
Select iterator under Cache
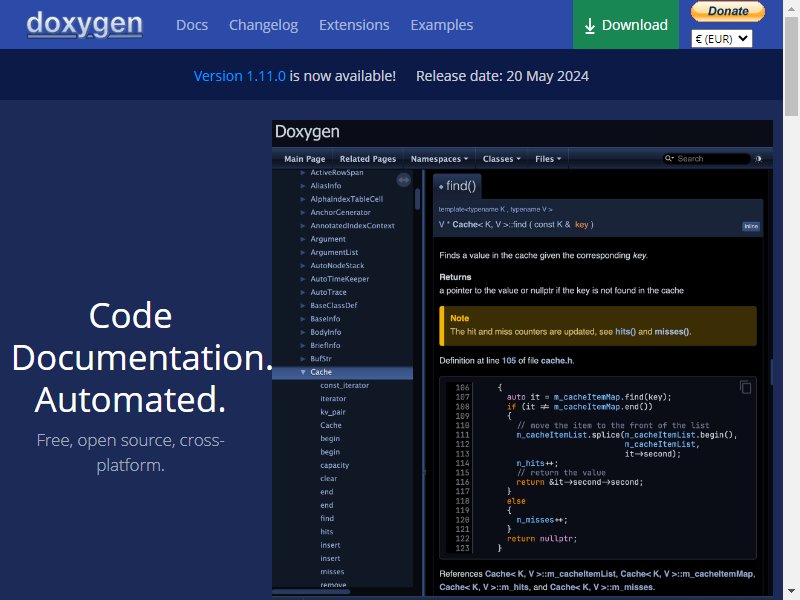pos(333,398)
